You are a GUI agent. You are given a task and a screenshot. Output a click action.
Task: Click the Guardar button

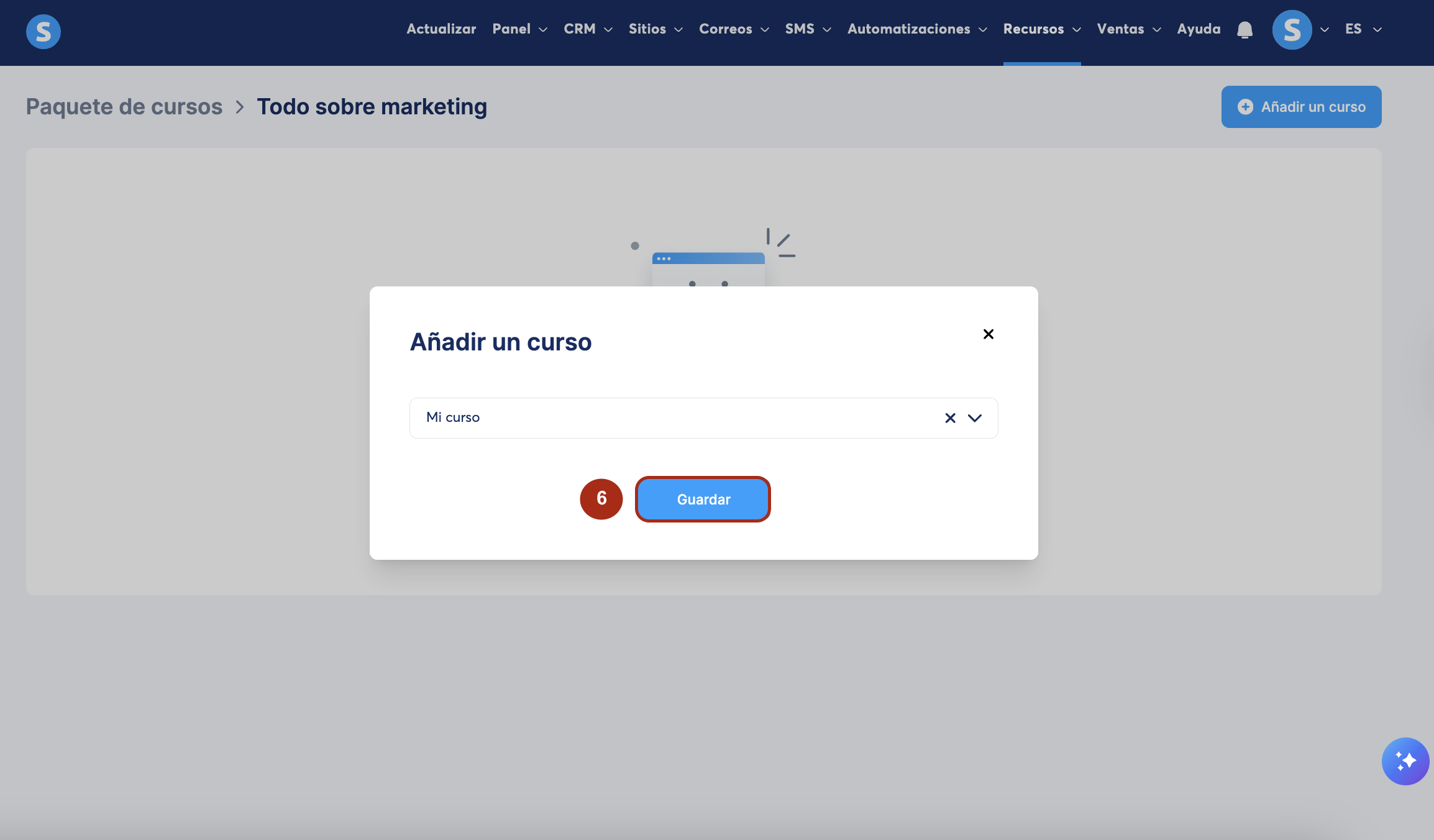703,500
